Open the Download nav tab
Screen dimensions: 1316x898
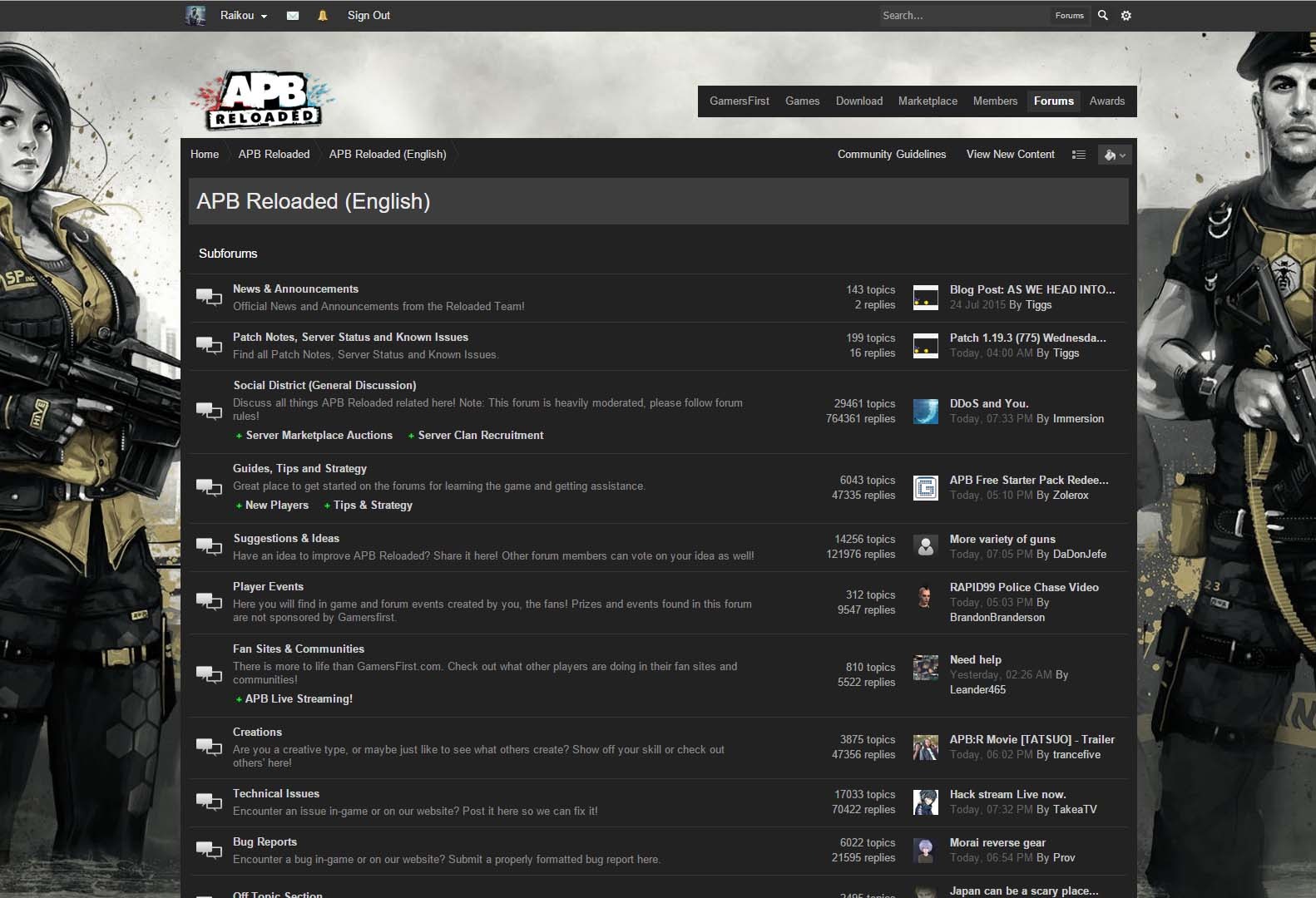859,101
